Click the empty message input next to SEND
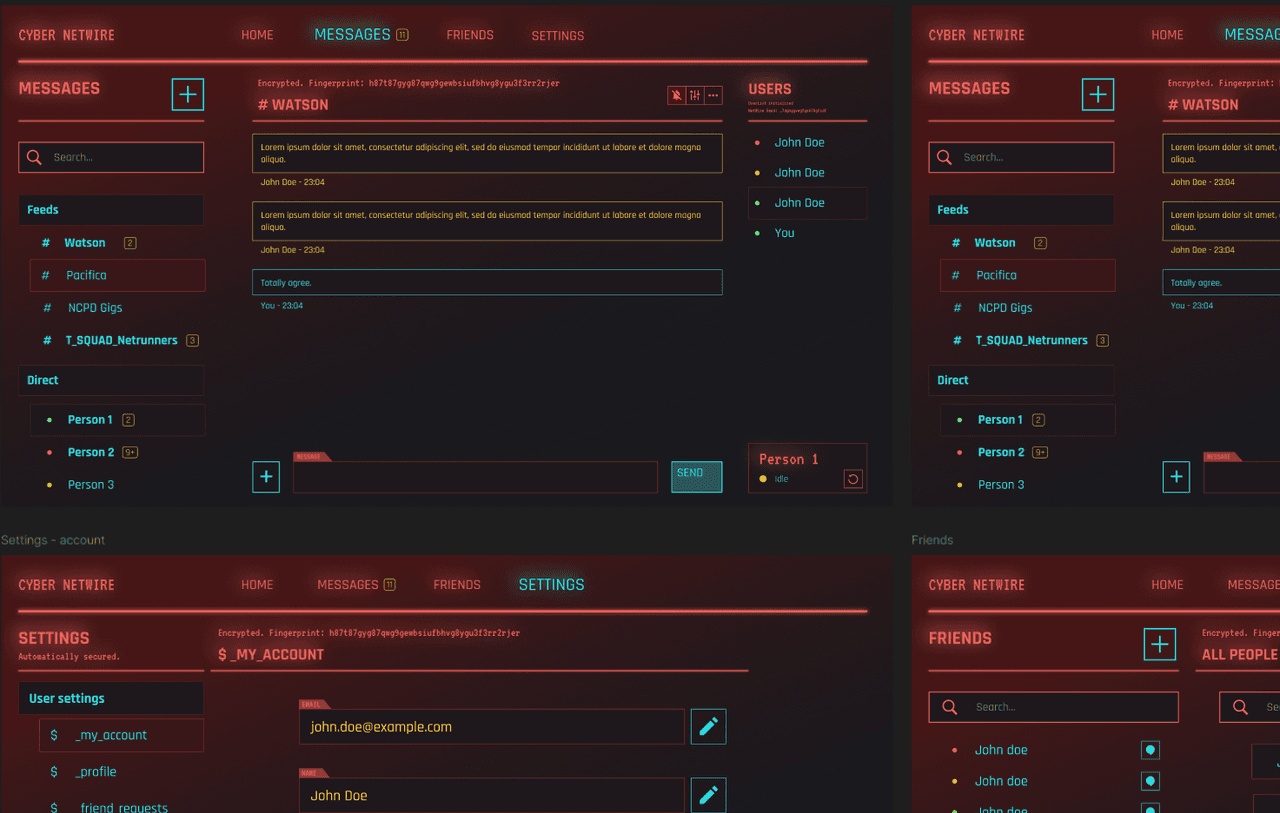 (x=475, y=478)
